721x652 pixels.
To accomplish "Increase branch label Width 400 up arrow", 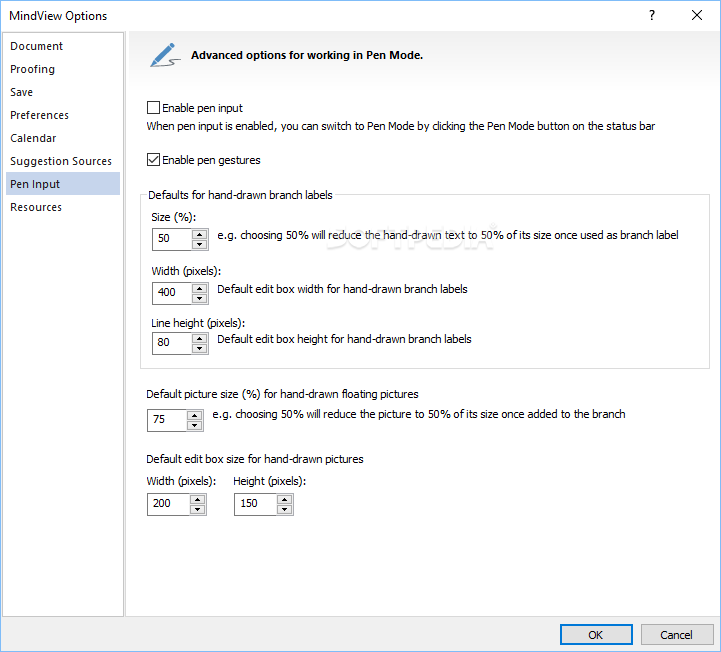I will [x=200, y=288].
